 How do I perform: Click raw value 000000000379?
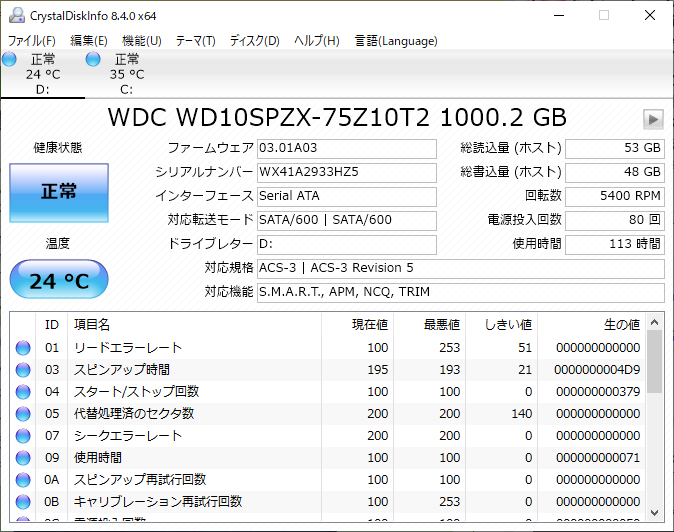pyautogui.click(x=598, y=391)
